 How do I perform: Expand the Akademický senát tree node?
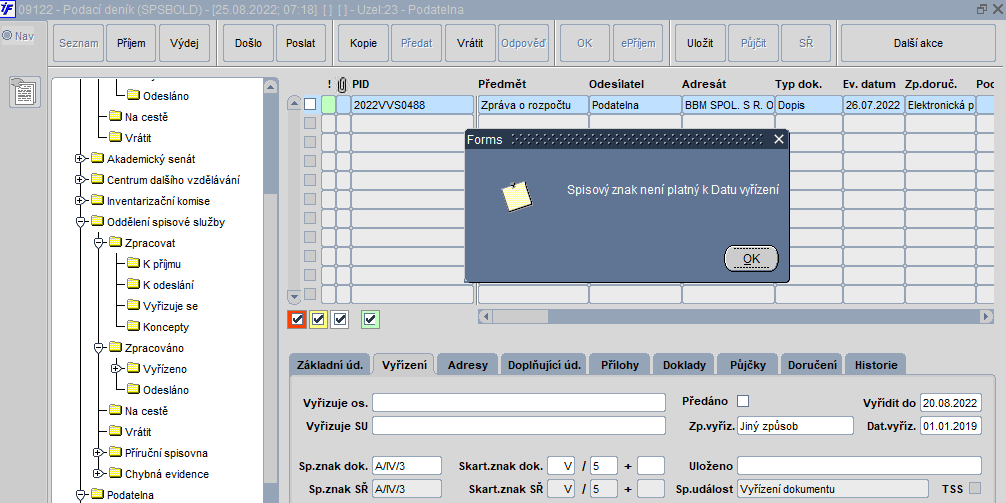click(x=80, y=159)
